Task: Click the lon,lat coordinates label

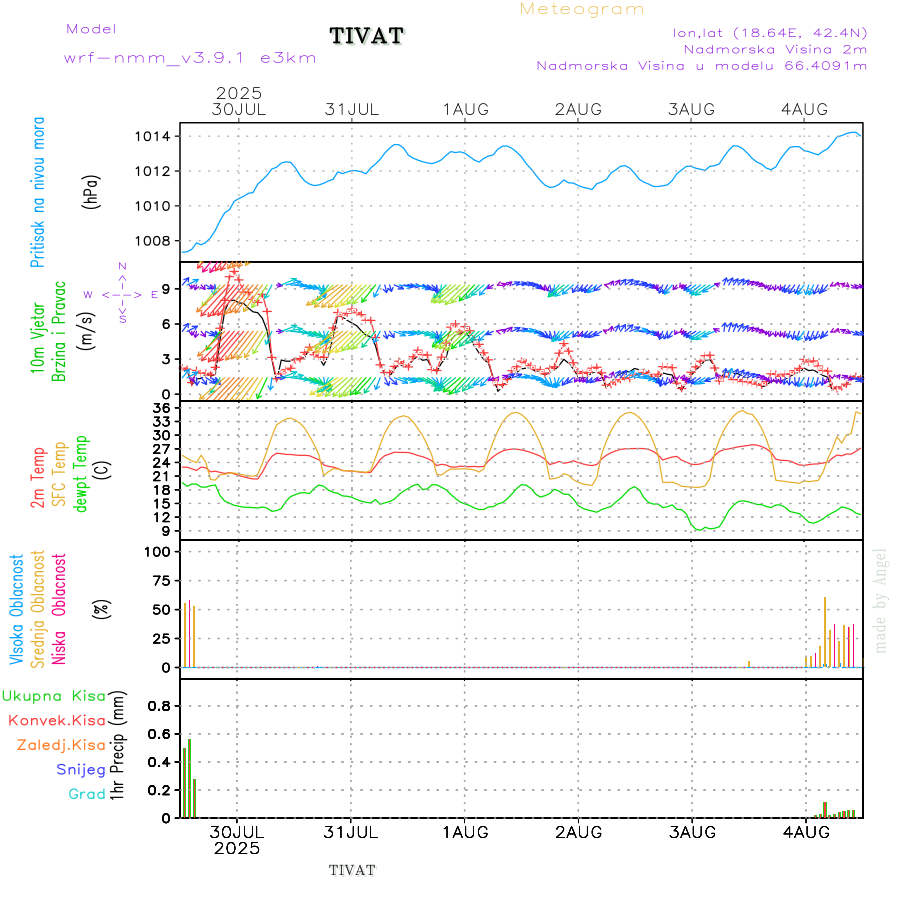Action: pos(770,32)
